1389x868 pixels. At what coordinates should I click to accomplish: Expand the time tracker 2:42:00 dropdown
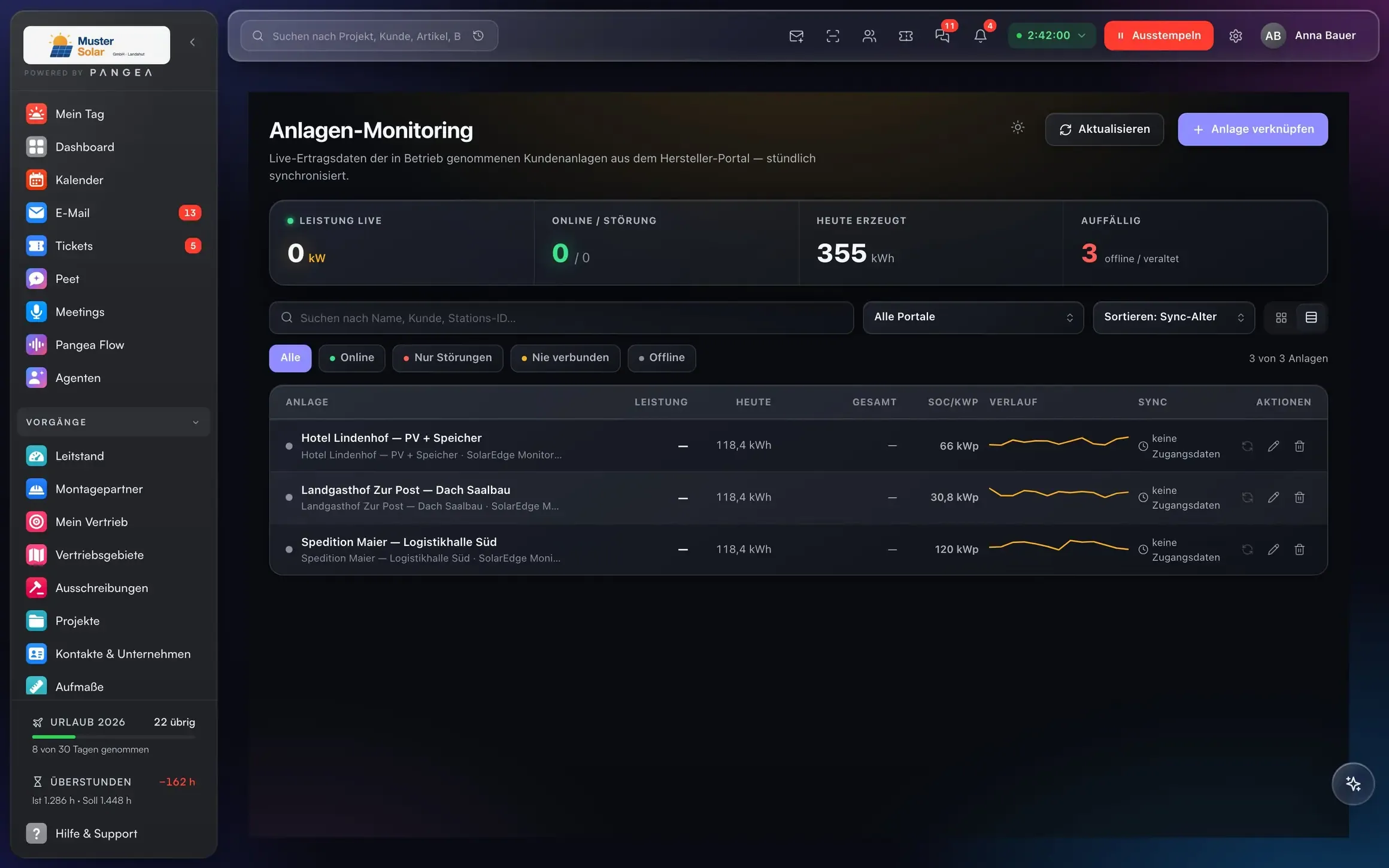tap(1052, 36)
